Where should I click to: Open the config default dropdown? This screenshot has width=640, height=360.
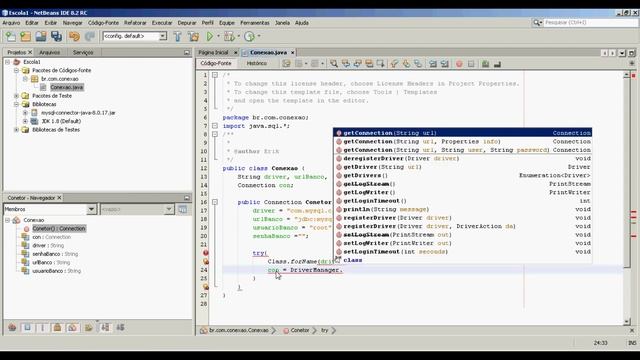162,36
